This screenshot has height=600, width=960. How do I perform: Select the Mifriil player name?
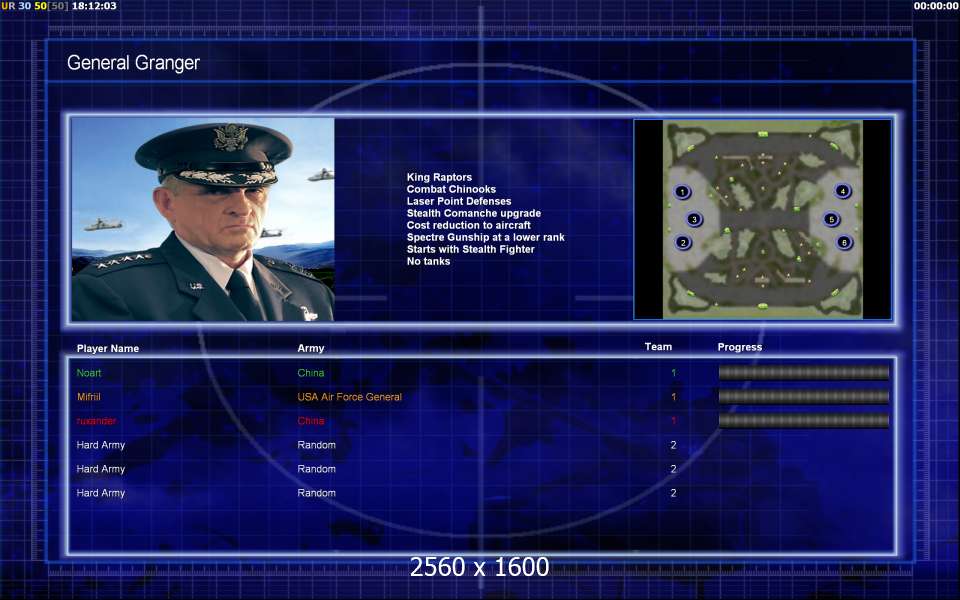(89, 397)
